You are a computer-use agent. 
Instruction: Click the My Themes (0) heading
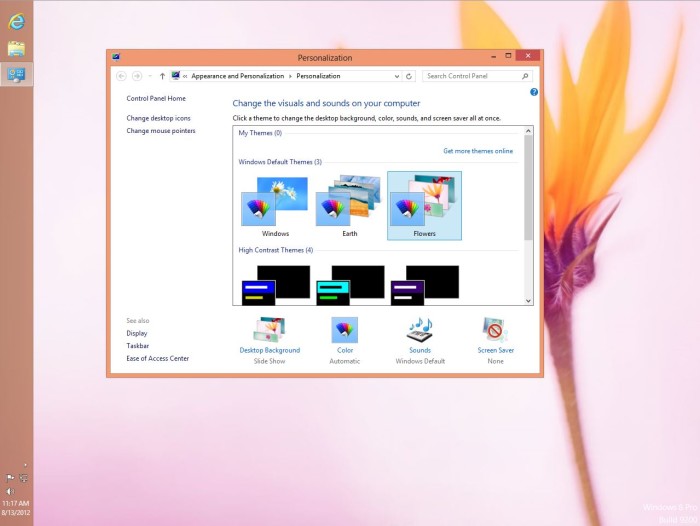260,133
